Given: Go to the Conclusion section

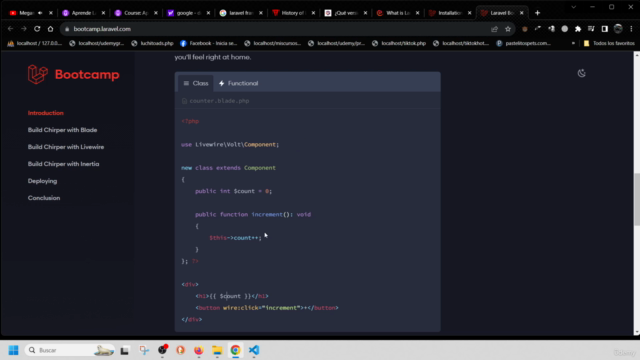Looking at the screenshot, I should 44,198.
